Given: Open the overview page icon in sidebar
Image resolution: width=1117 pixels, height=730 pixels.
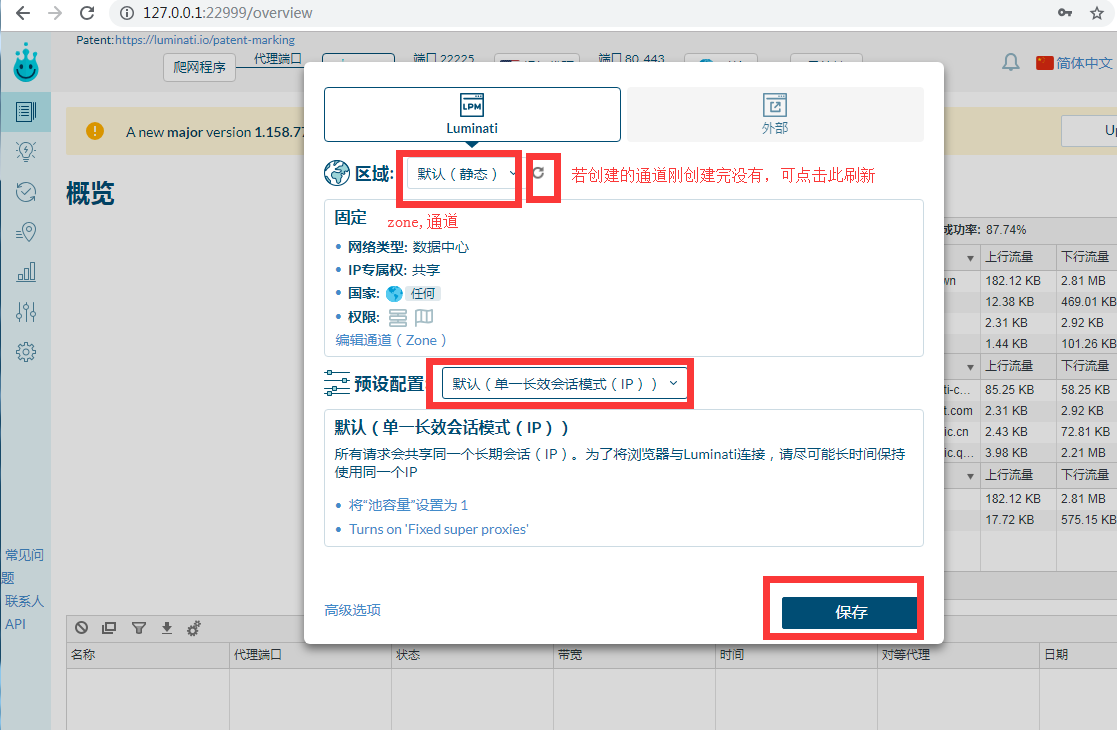Looking at the screenshot, I should tap(26, 112).
